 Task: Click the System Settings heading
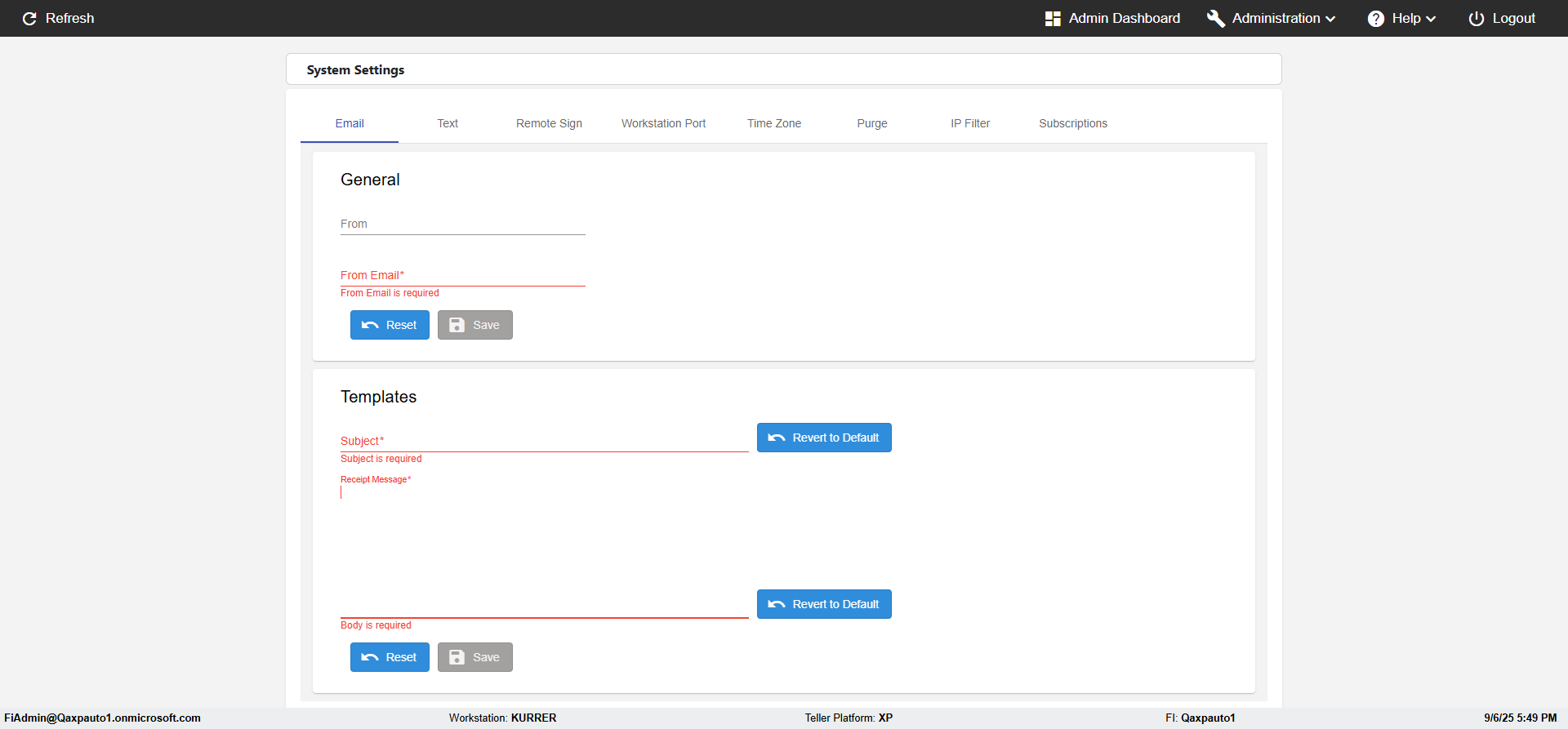[x=355, y=70]
